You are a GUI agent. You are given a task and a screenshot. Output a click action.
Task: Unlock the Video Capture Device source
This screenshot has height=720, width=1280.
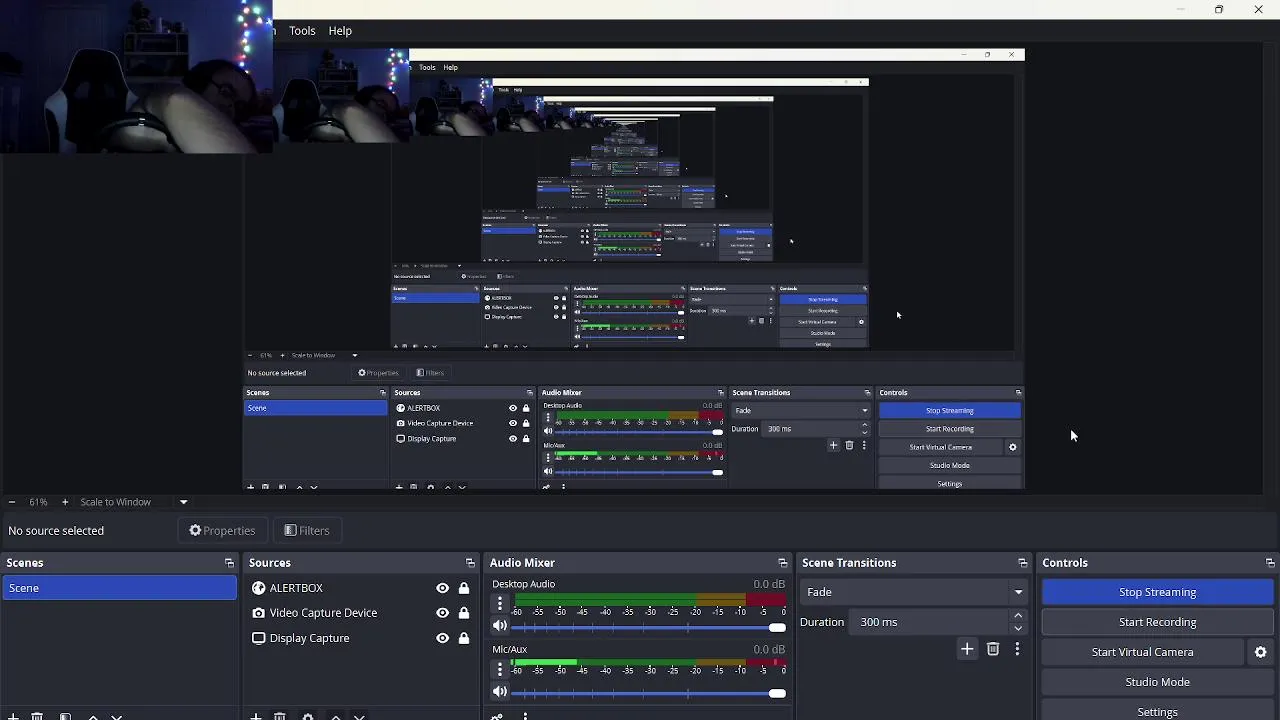tap(464, 613)
